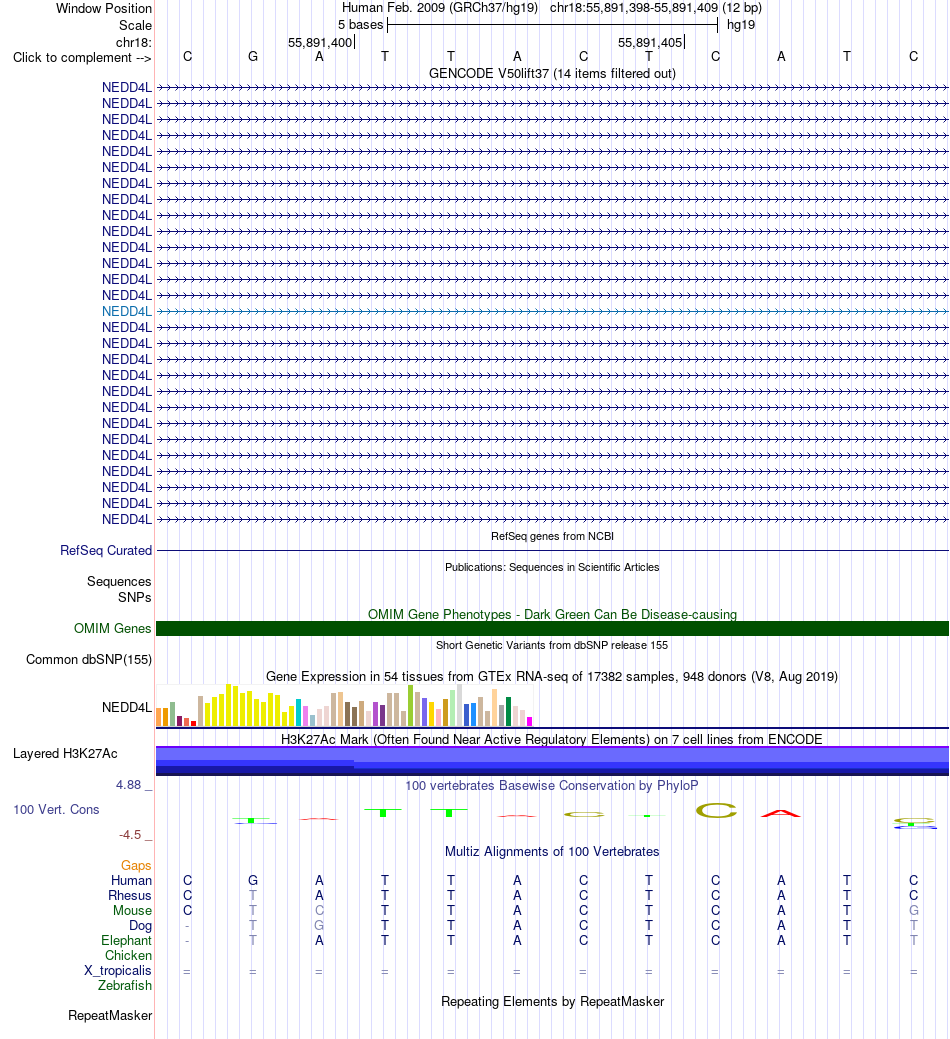Open 'Short Genetic Variants from dbSNP release 155'
Viewport: 950px width, 1039px height.
tap(552, 645)
